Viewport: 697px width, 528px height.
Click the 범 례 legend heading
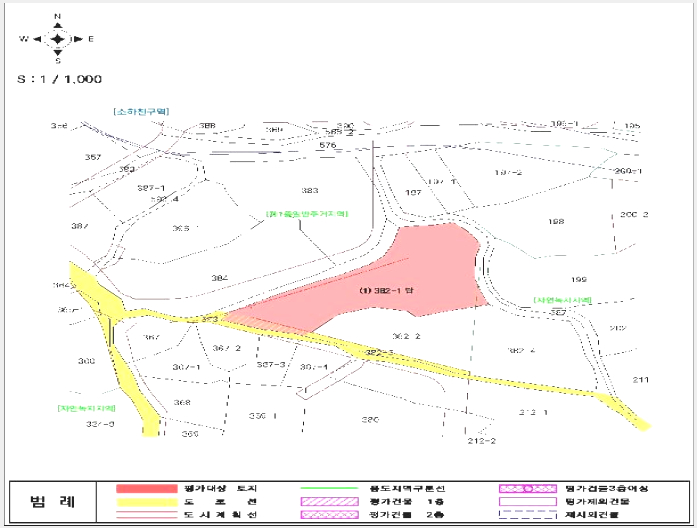pyautogui.click(x=52, y=502)
